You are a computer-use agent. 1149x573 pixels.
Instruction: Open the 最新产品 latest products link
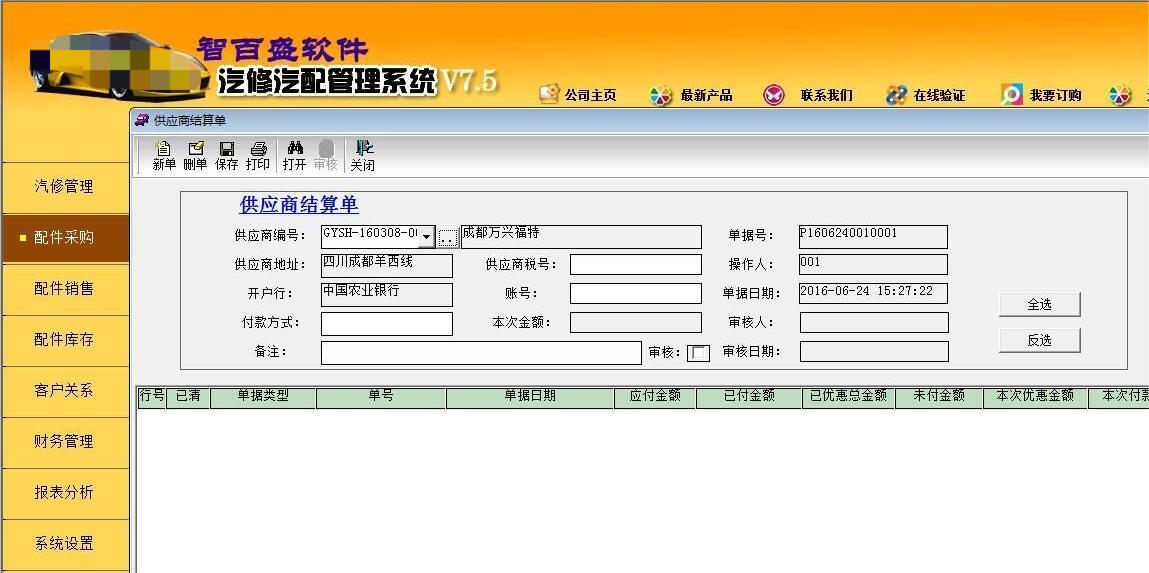coord(691,95)
